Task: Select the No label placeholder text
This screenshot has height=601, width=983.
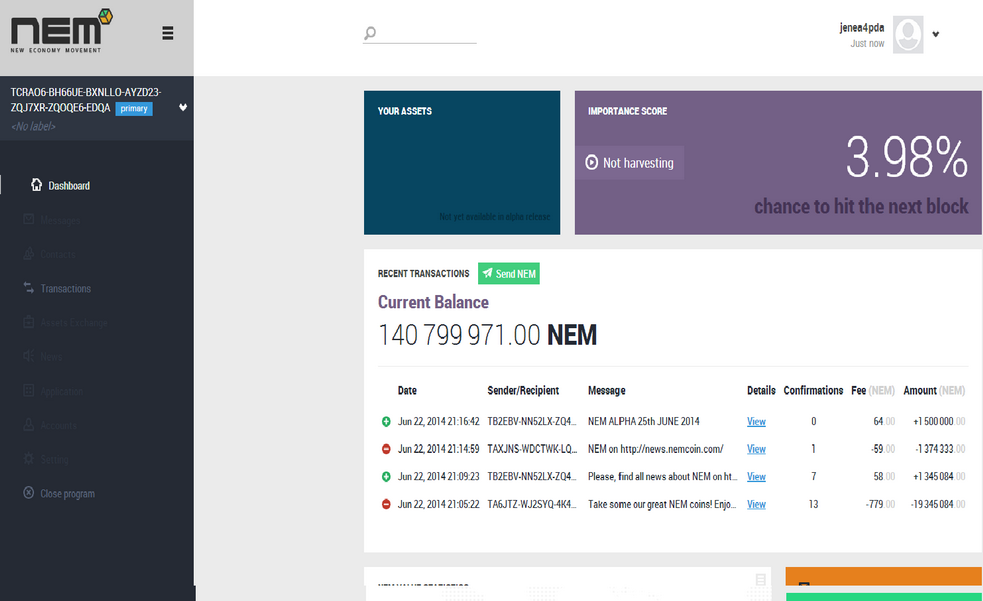Action: 33,127
